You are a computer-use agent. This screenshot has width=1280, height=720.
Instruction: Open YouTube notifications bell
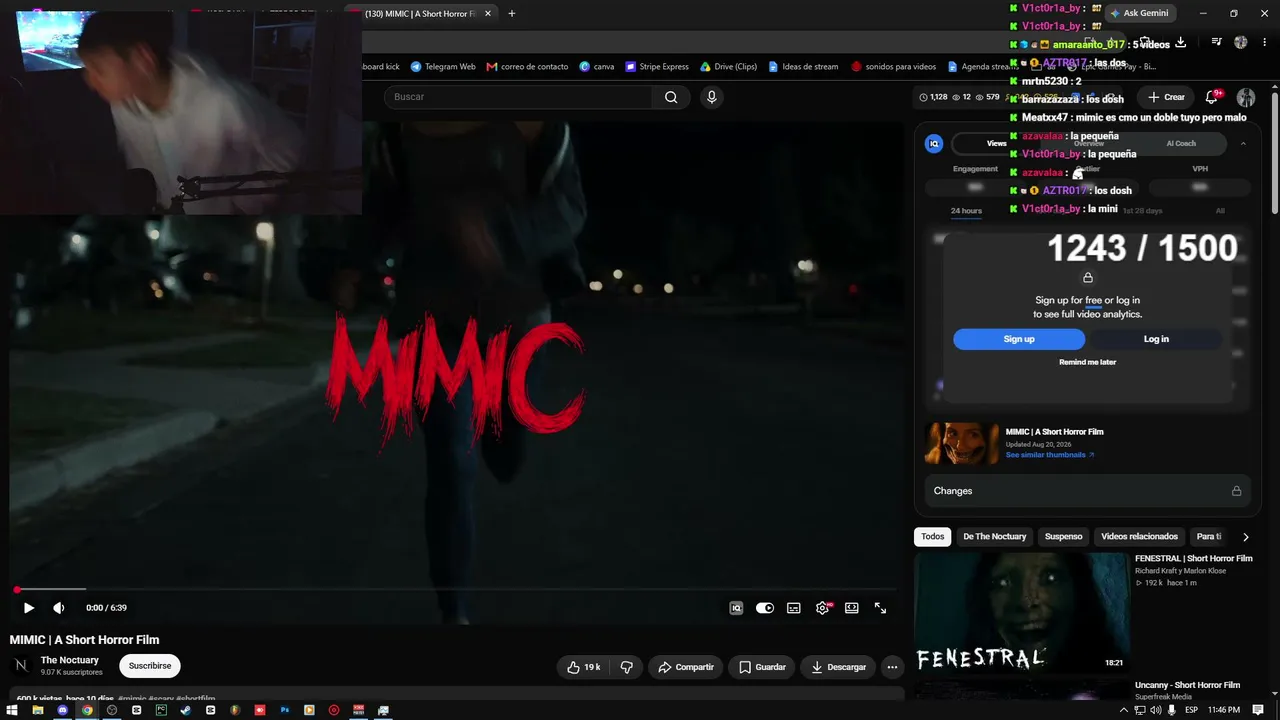1212,97
